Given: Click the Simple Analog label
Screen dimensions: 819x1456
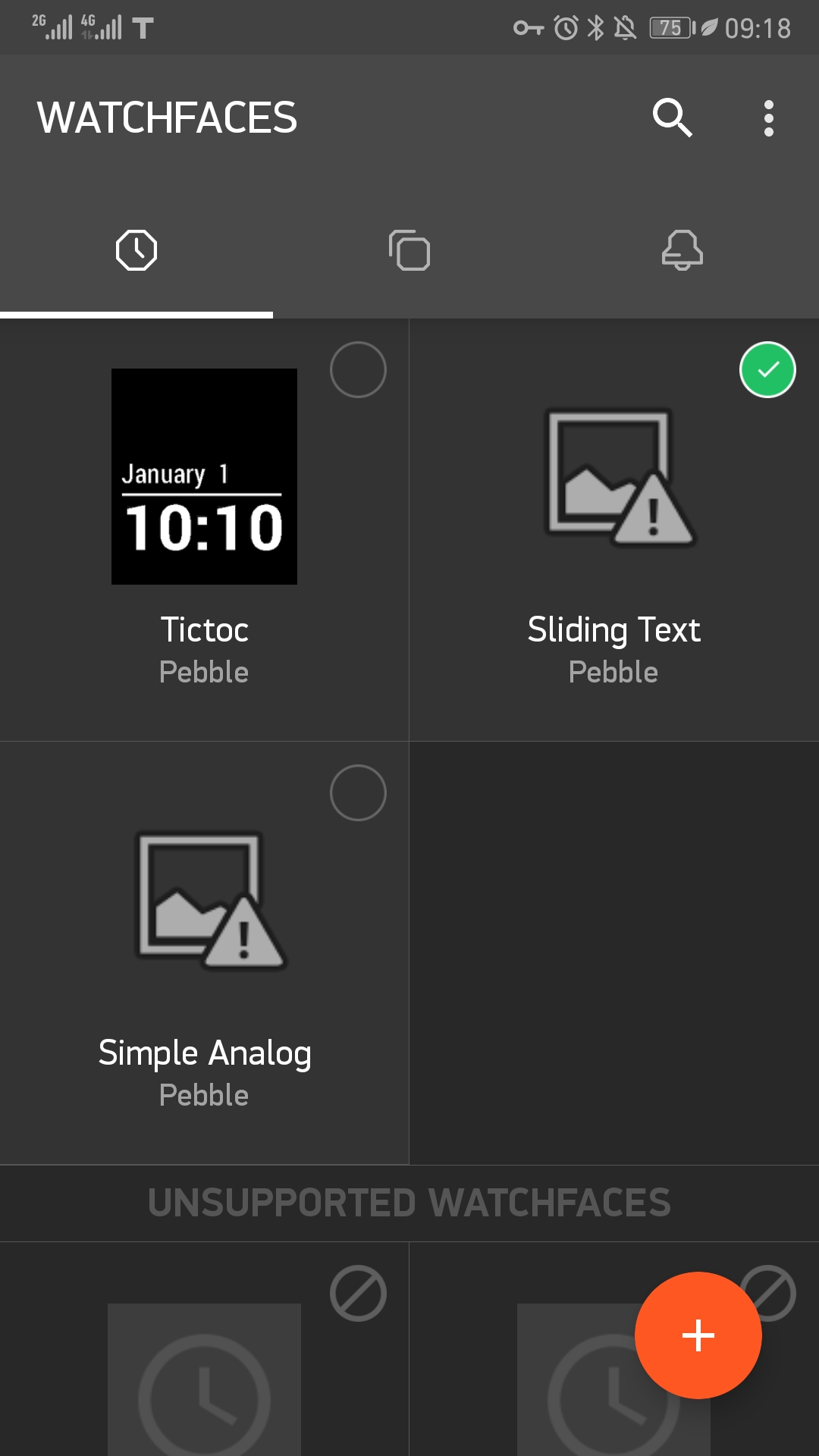Looking at the screenshot, I should (x=204, y=1053).
